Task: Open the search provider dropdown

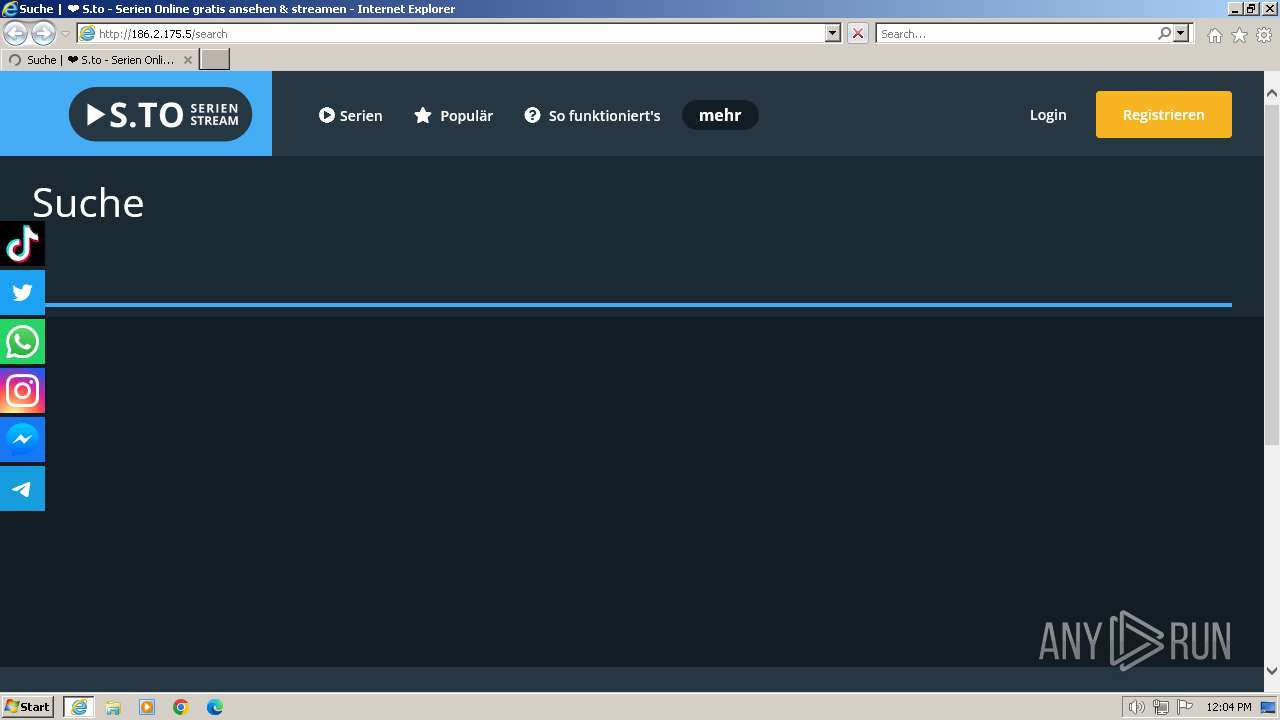Action: 1182,33
